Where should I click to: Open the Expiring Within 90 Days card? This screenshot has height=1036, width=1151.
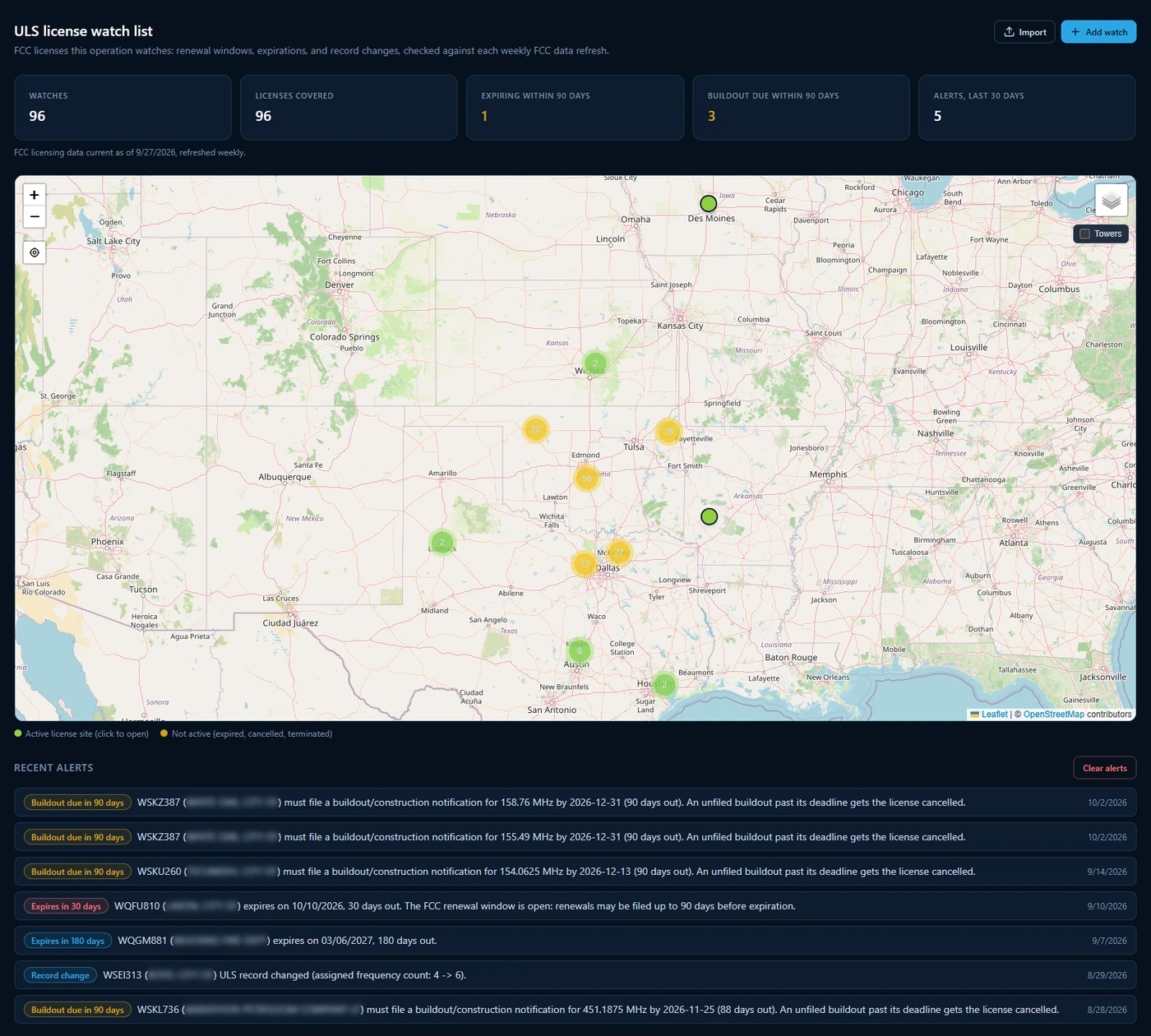575,108
